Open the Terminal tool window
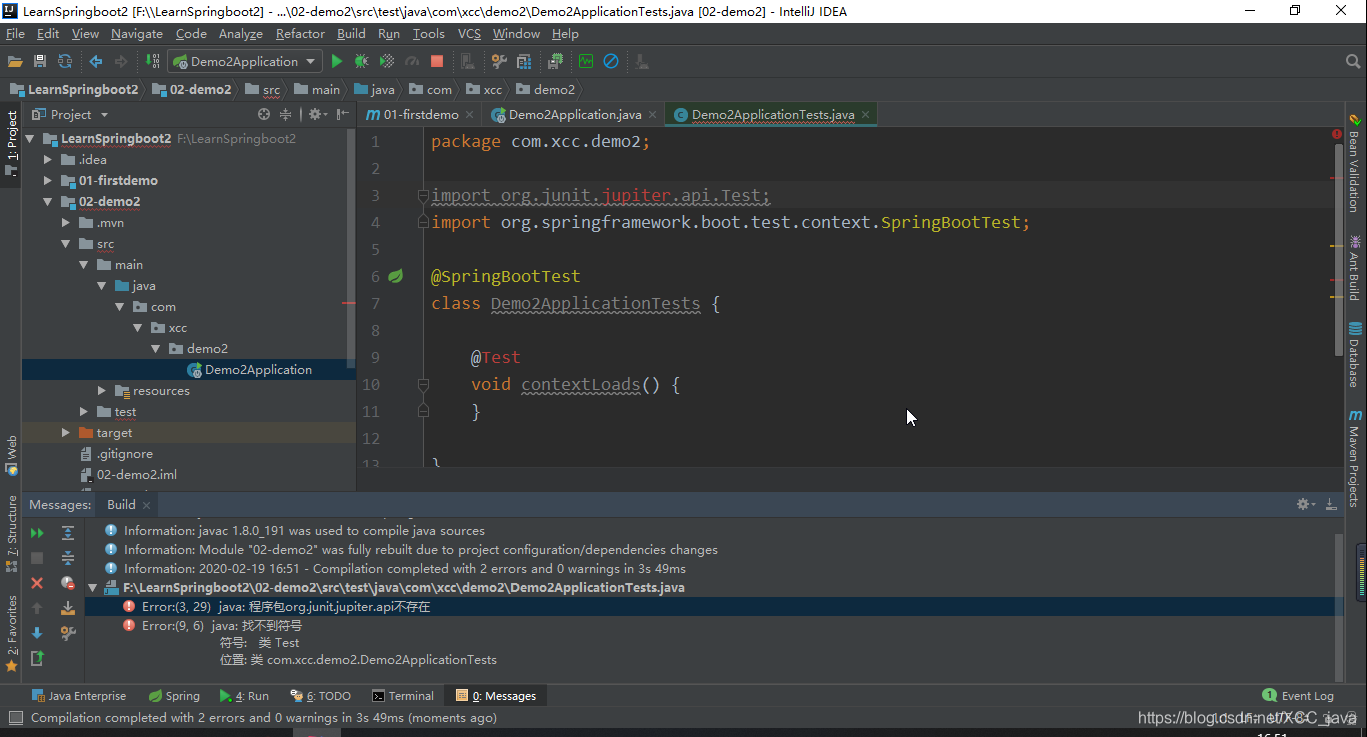The image size is (1367, 737). click(402, 696)
